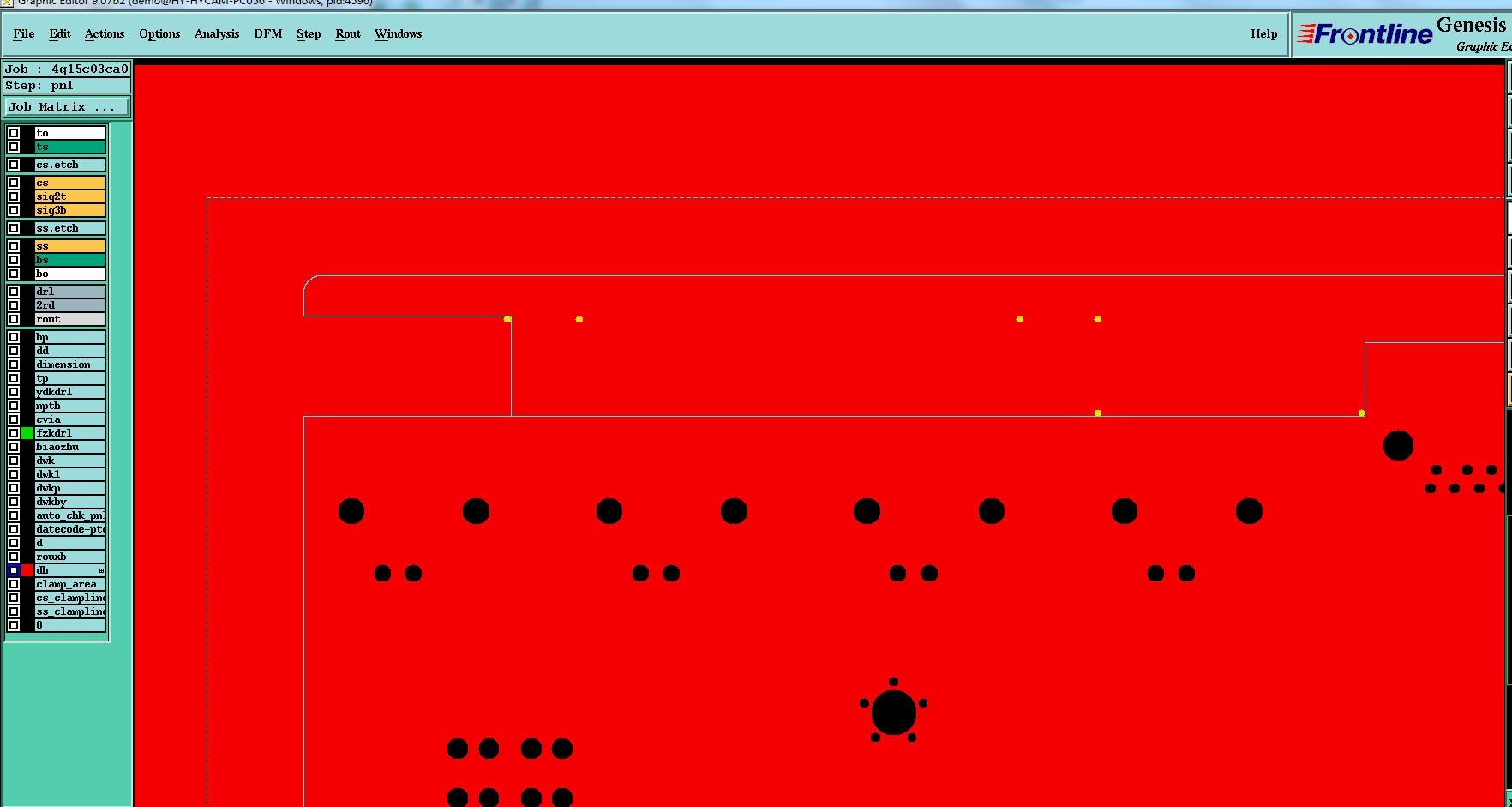Select the 'rouxb' layer name
The image size is (1512, 807).
69,557
